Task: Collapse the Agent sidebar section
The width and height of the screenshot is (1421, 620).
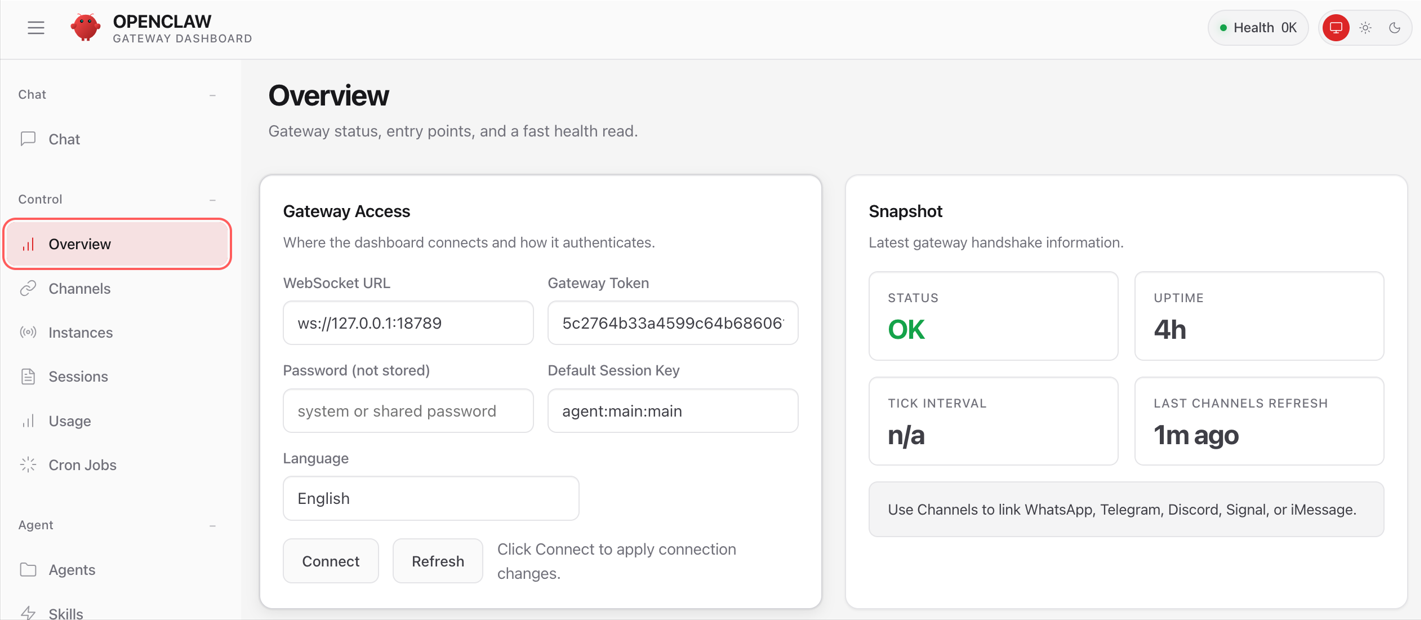Action: [213, 526]
